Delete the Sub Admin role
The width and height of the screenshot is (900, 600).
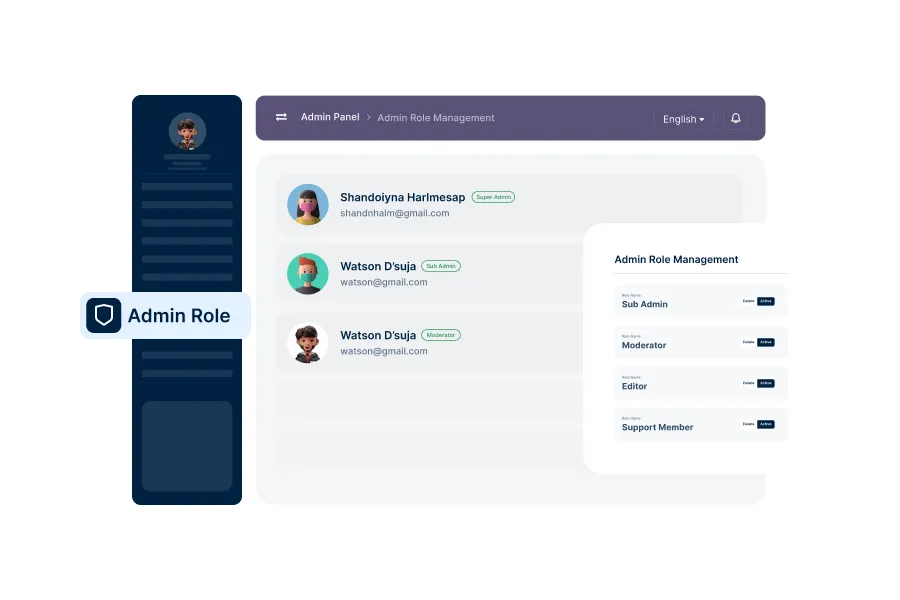pos(748,301)
